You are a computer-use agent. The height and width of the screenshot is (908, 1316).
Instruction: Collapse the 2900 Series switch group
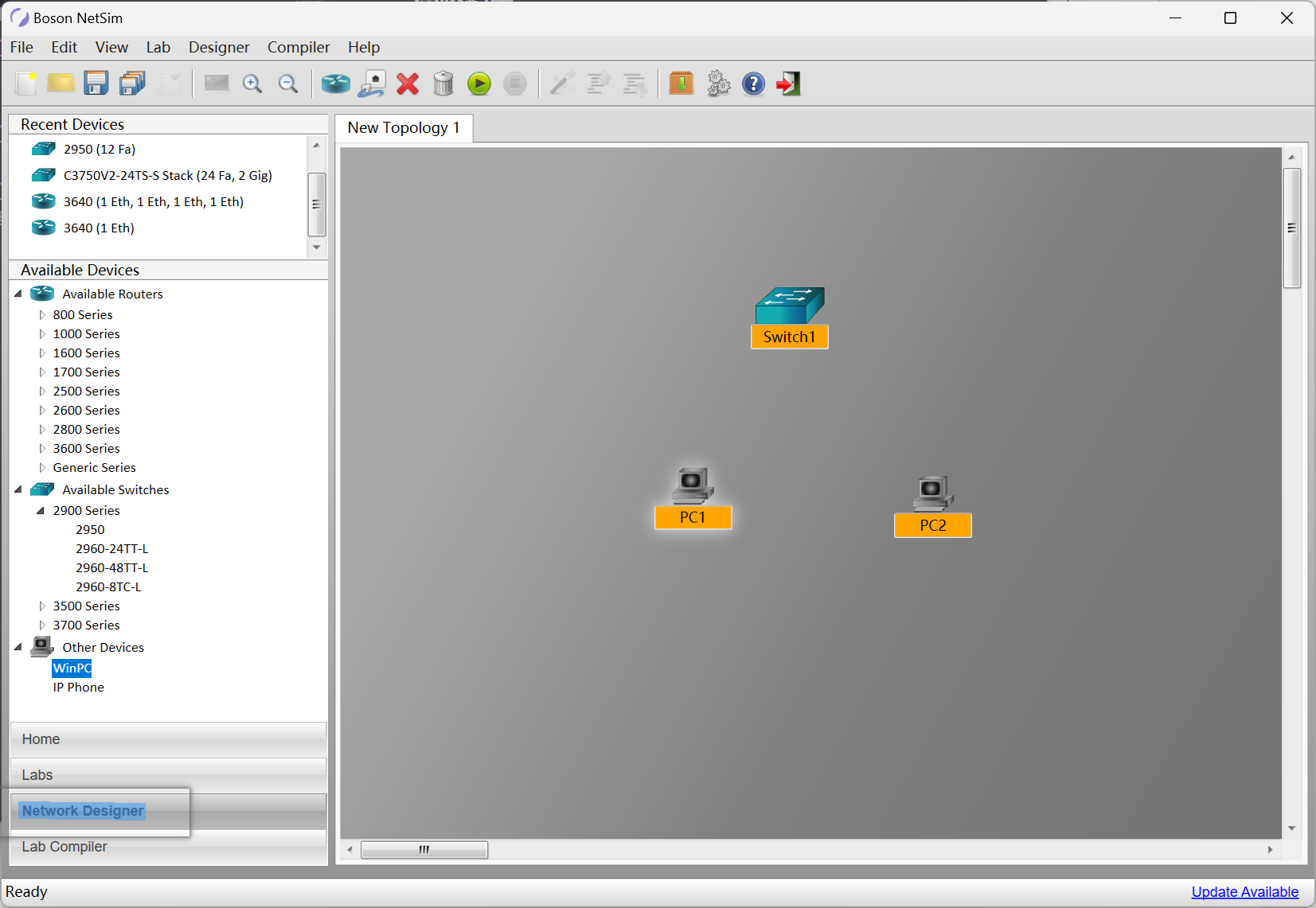click(x=41, y=511)
